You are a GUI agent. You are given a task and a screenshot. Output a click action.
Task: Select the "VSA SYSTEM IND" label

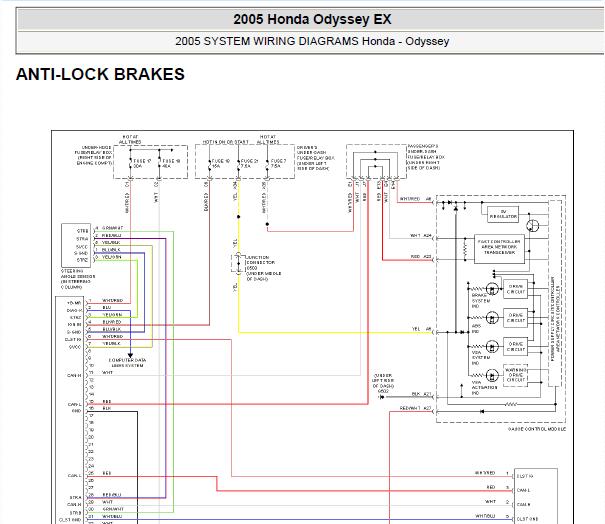[481, 358]
